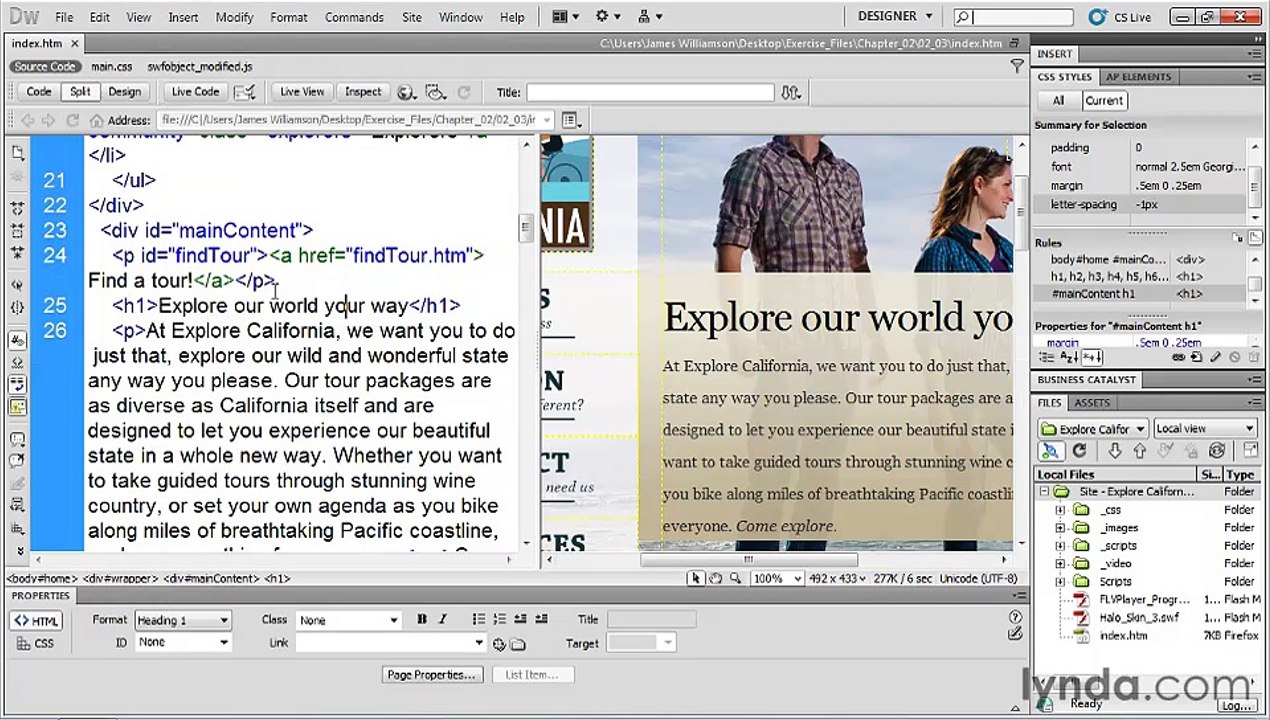This screenshot has width=1270, height=720.
Task: Click the Link input field in Properties
Action: tap(390, 643)
